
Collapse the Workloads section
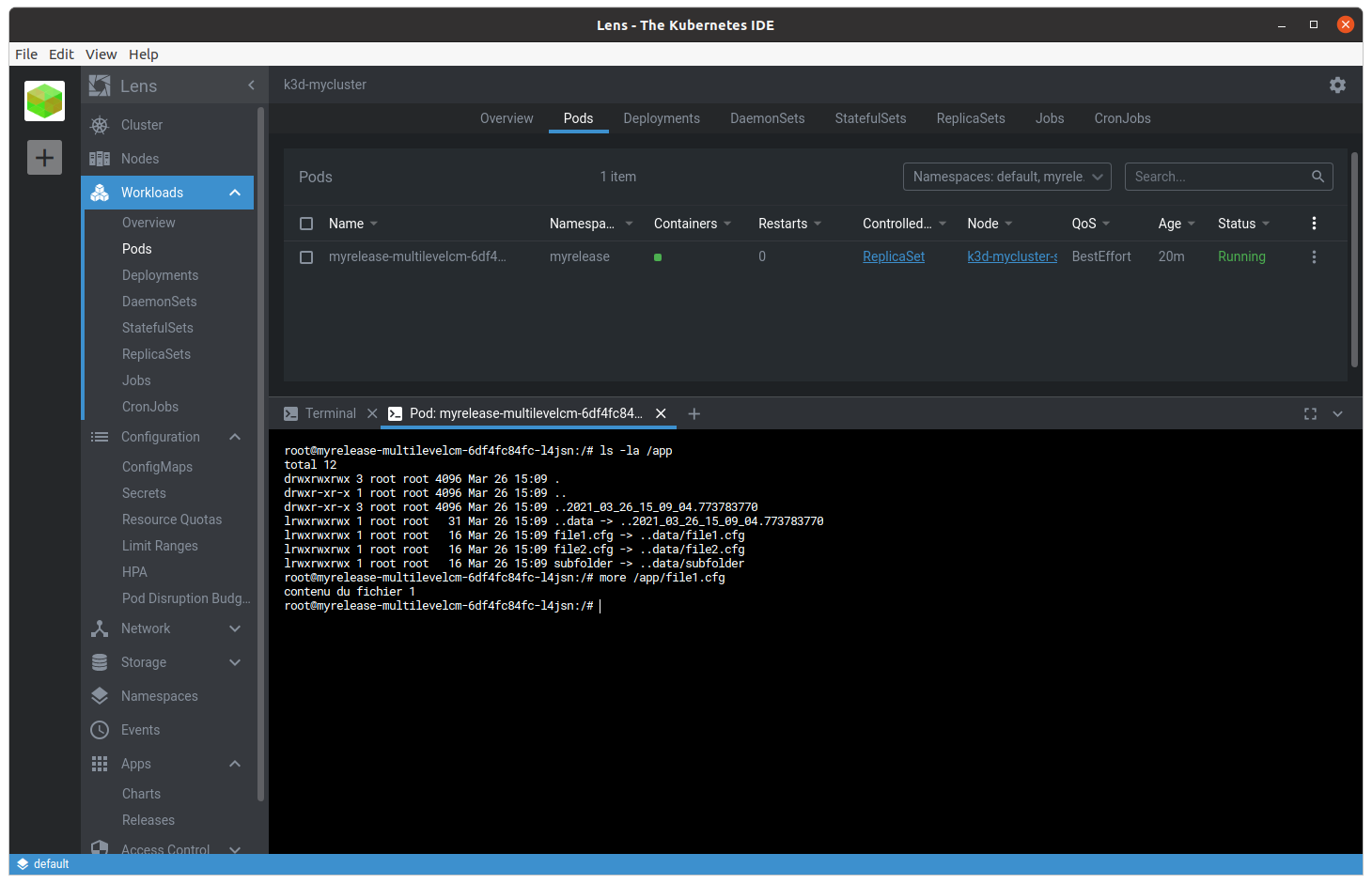click(x=235, y=193)
